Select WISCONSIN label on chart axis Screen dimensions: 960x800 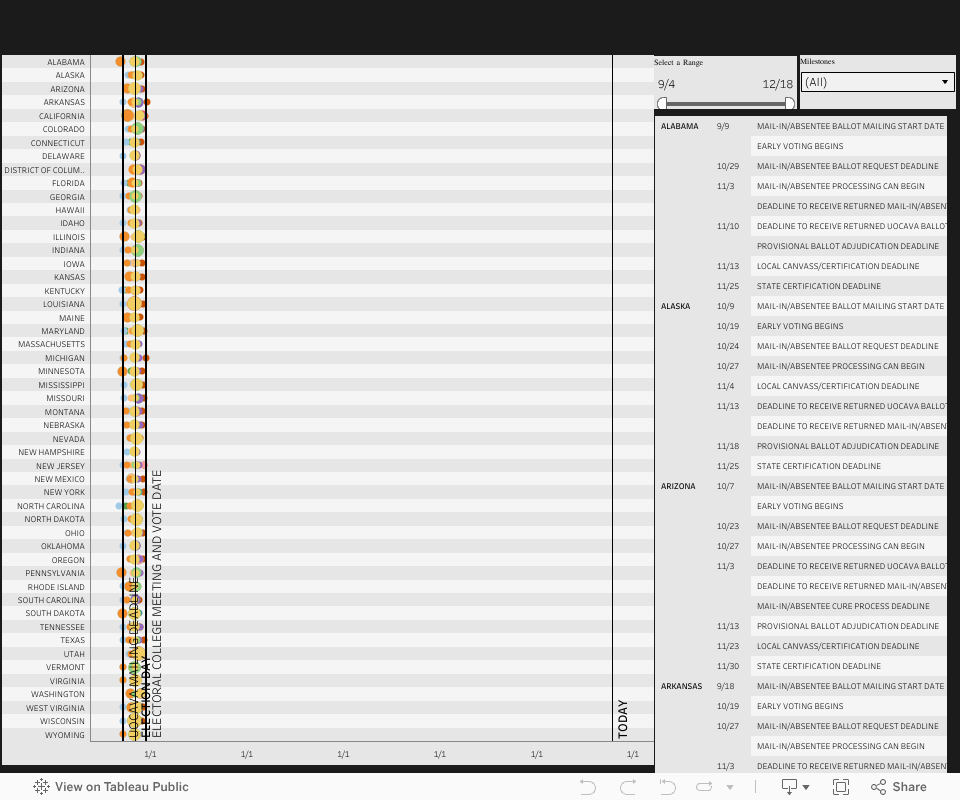62,721
